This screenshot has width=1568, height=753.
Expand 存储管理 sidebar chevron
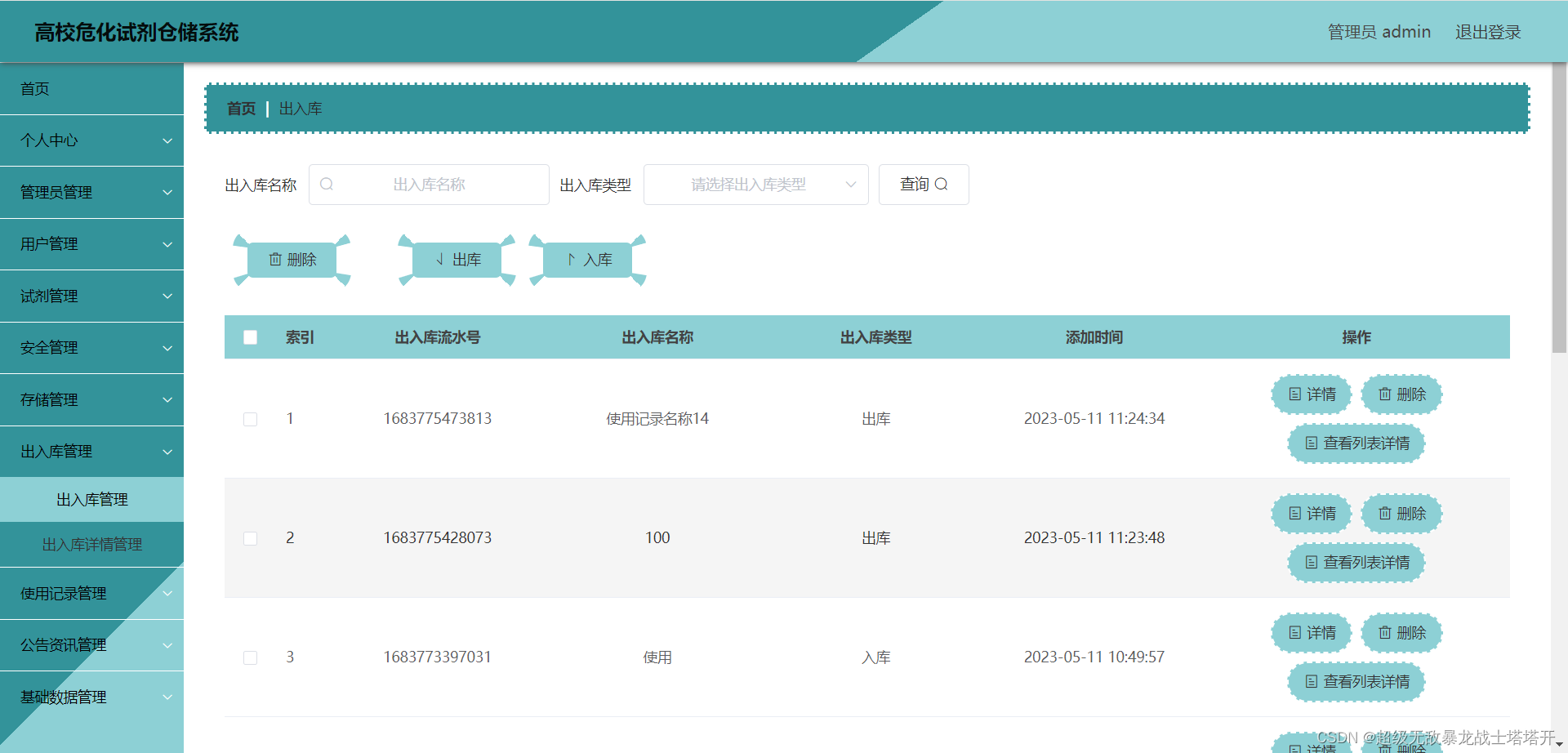167,400
